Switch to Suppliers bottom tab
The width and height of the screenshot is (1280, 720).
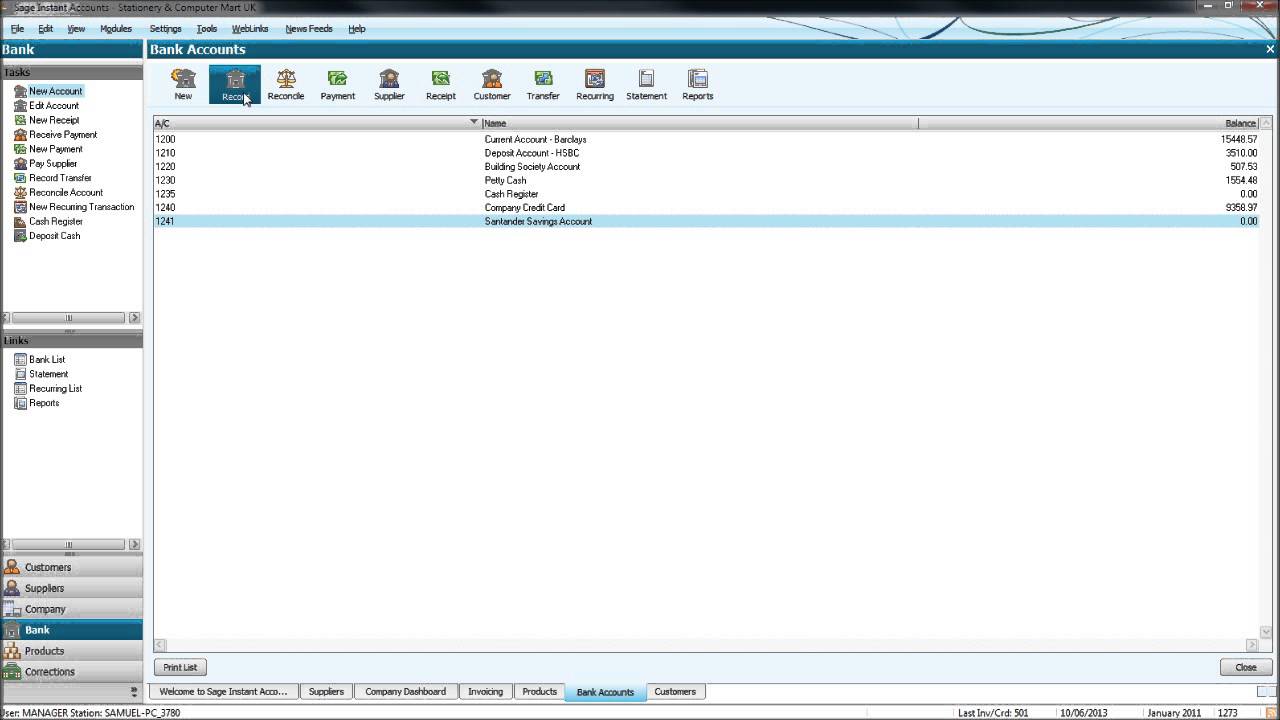(326, 692)
